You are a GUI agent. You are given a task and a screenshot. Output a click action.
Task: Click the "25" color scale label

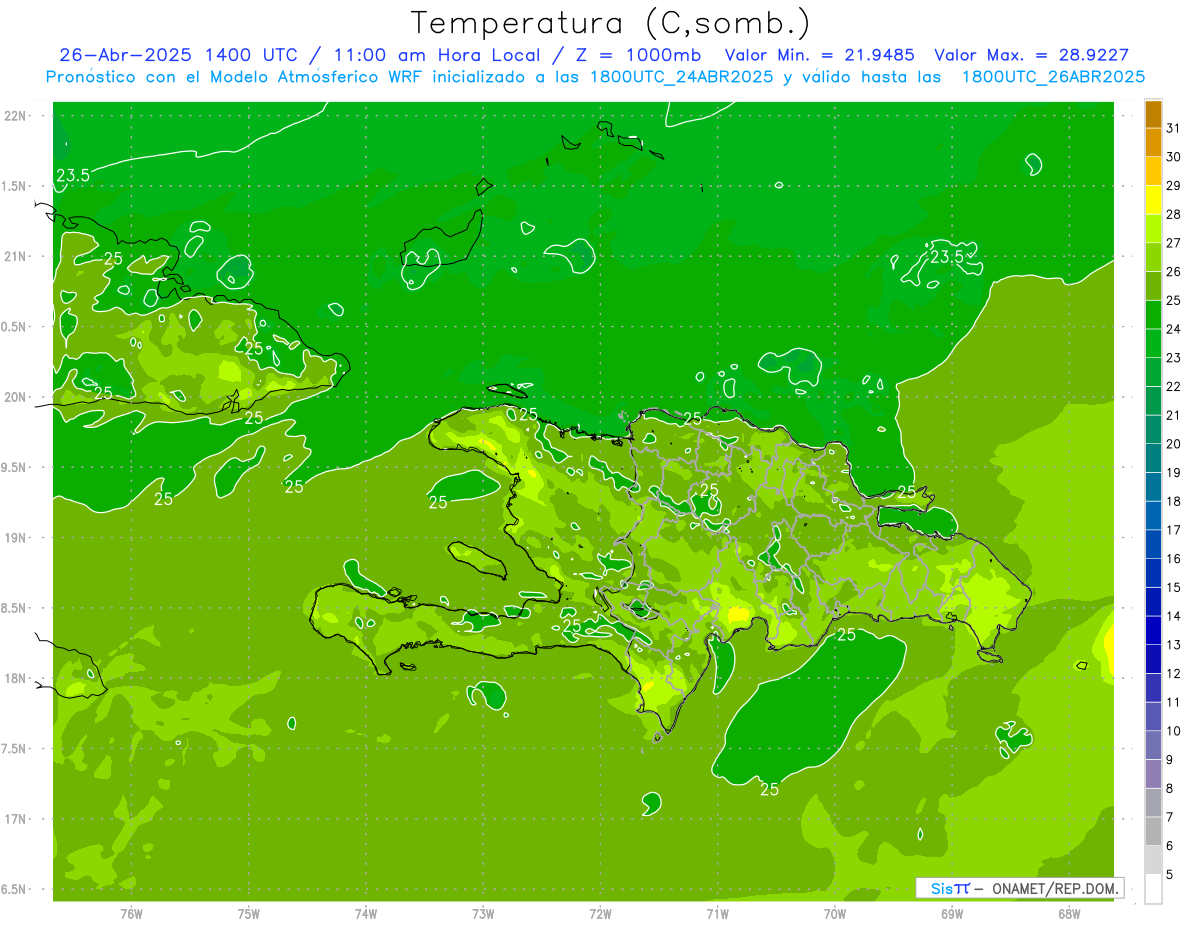(1173, 301)
